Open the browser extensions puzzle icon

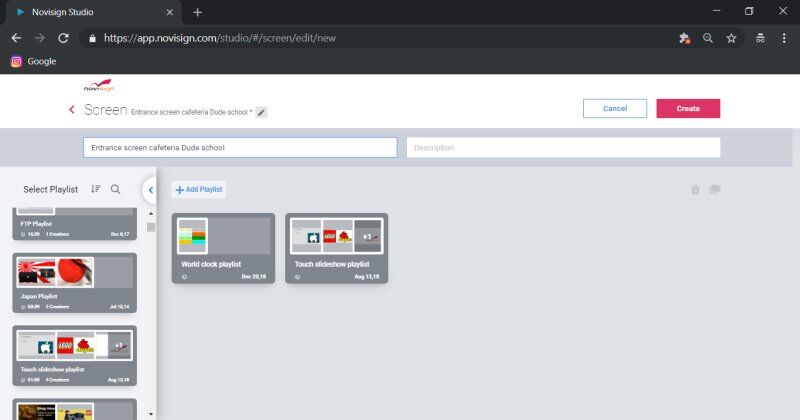tap(684, 38)
